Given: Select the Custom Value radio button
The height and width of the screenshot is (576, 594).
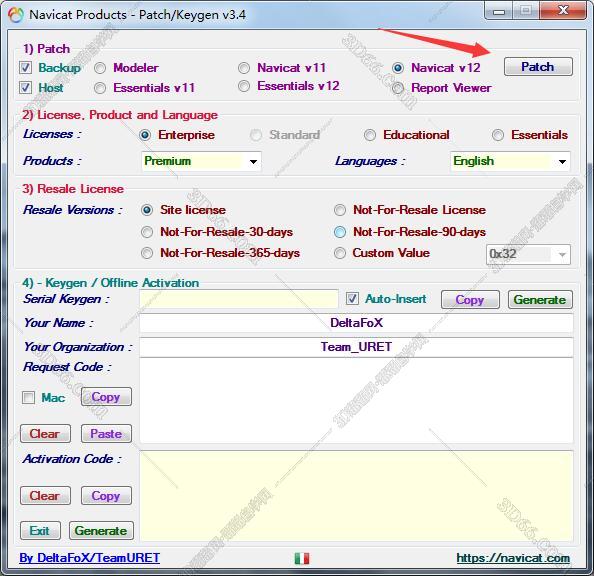Looking at the screenshot, I should click(340, 253).
